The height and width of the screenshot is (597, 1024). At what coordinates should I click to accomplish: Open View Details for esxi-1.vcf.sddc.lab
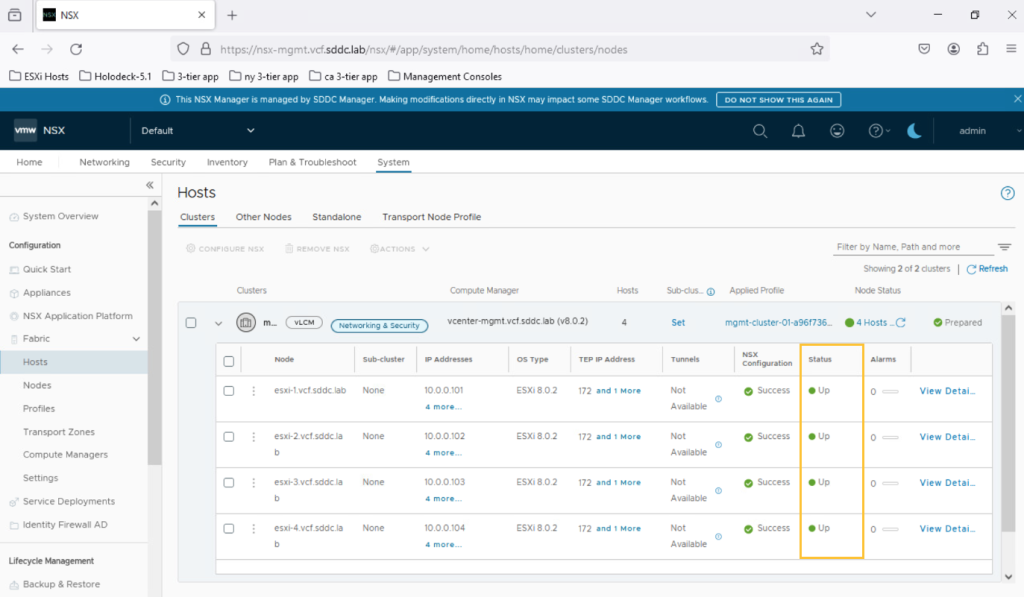[x=947, y=391]
